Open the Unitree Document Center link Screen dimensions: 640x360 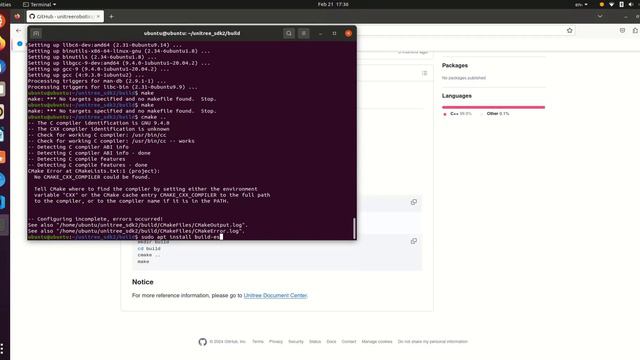[x=276, y=296]
